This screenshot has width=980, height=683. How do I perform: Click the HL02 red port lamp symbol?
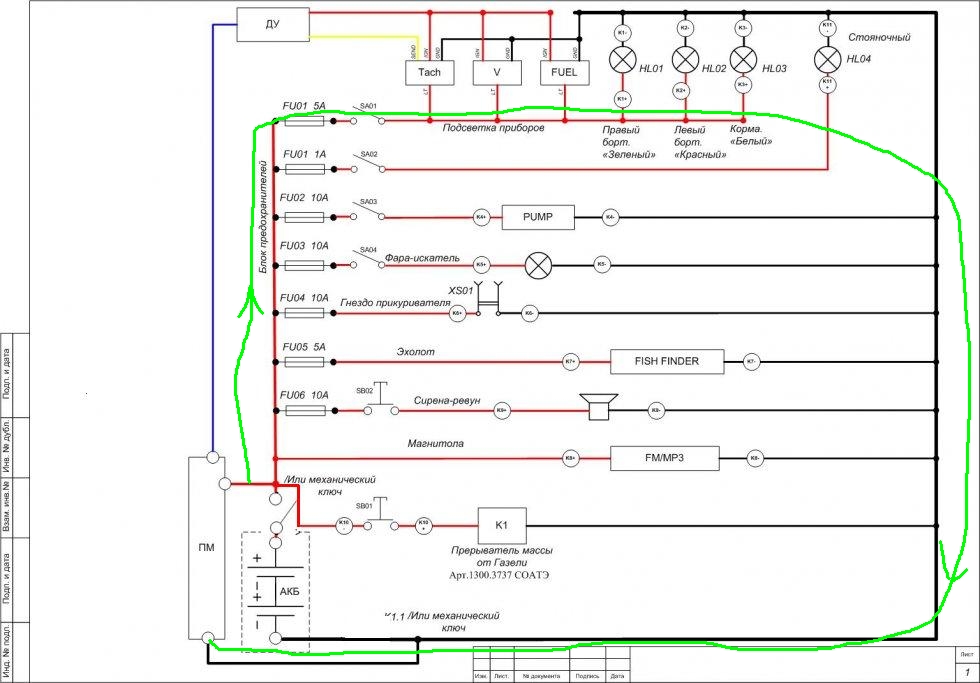(x=685, y=60)
